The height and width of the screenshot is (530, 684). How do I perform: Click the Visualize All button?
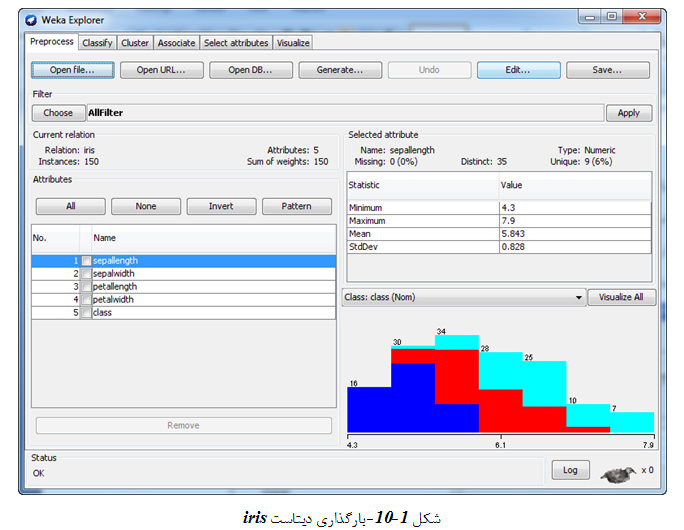(621, 297)
